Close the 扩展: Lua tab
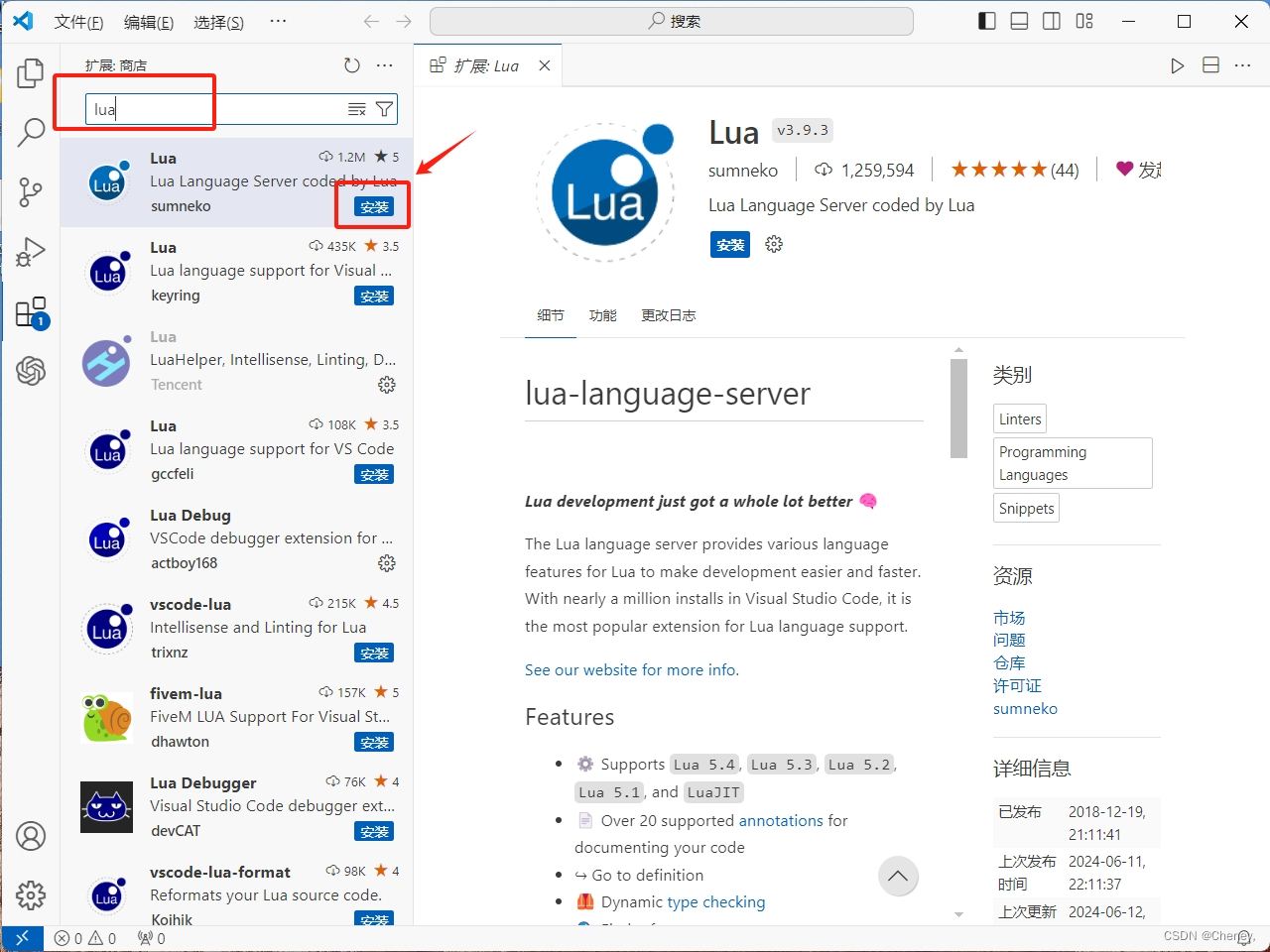The height and width of the screenshot is (952, 1270). coord(544,65)
